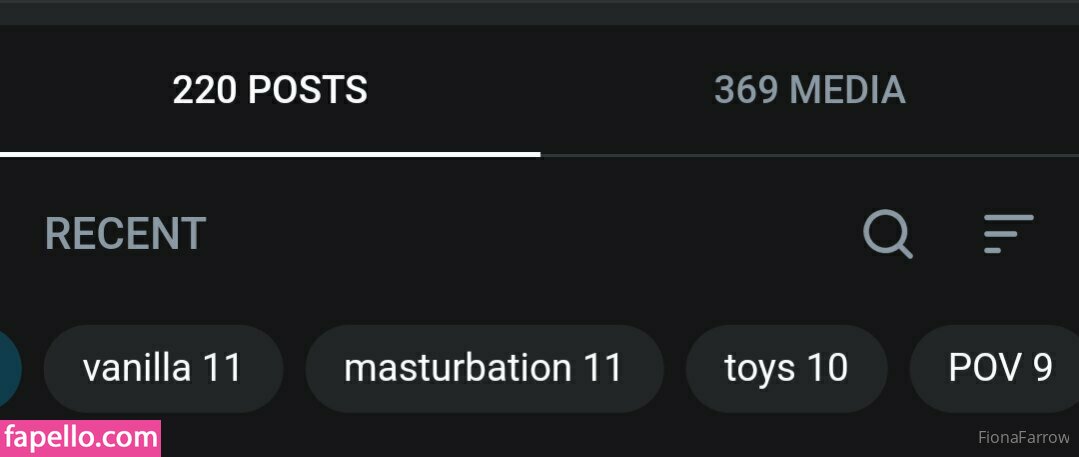Screen dimensions: 1079x457
Task: Click the sort lines icon
Action: click(1007, 234)
